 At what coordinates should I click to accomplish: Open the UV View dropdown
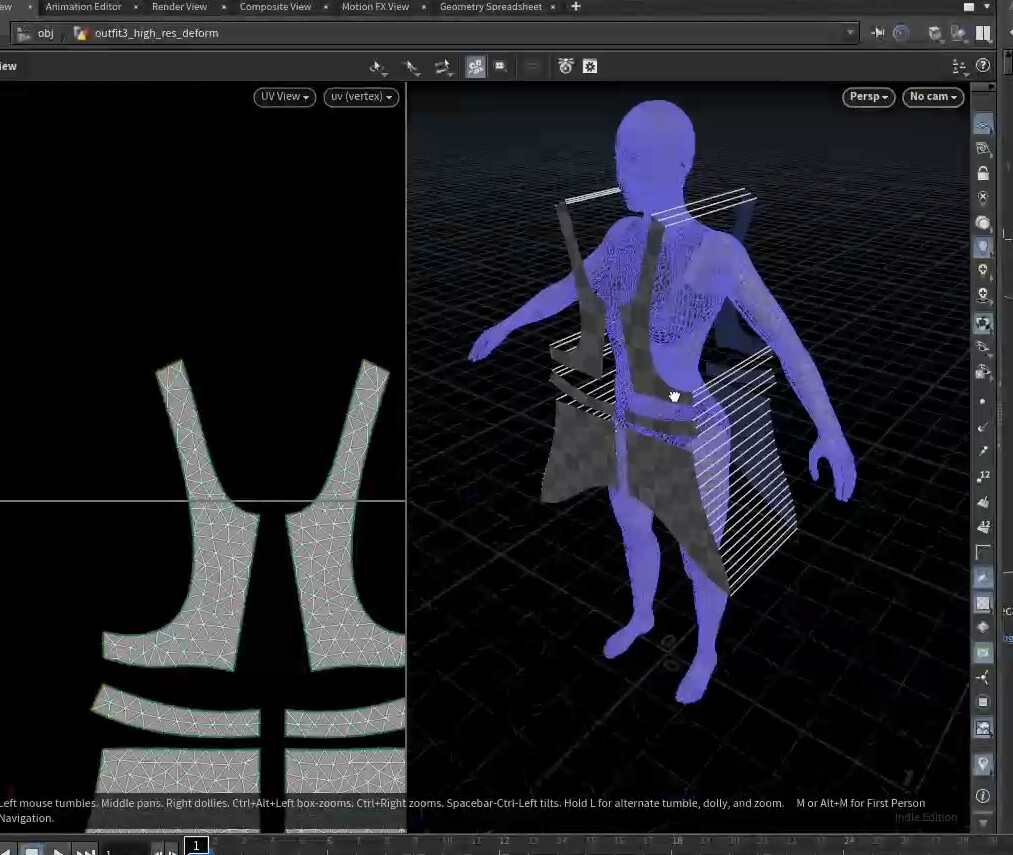pos(284,96)
